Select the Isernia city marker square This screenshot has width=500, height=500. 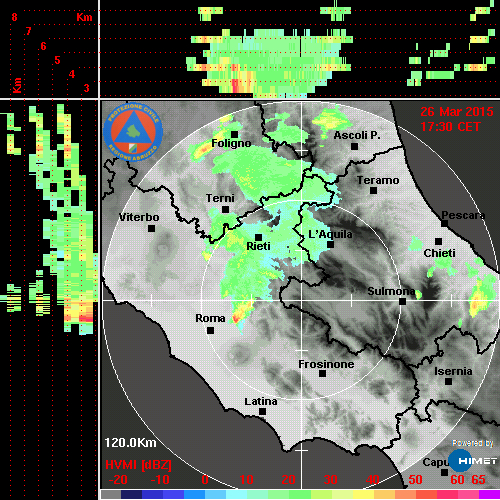click(449, 381)
